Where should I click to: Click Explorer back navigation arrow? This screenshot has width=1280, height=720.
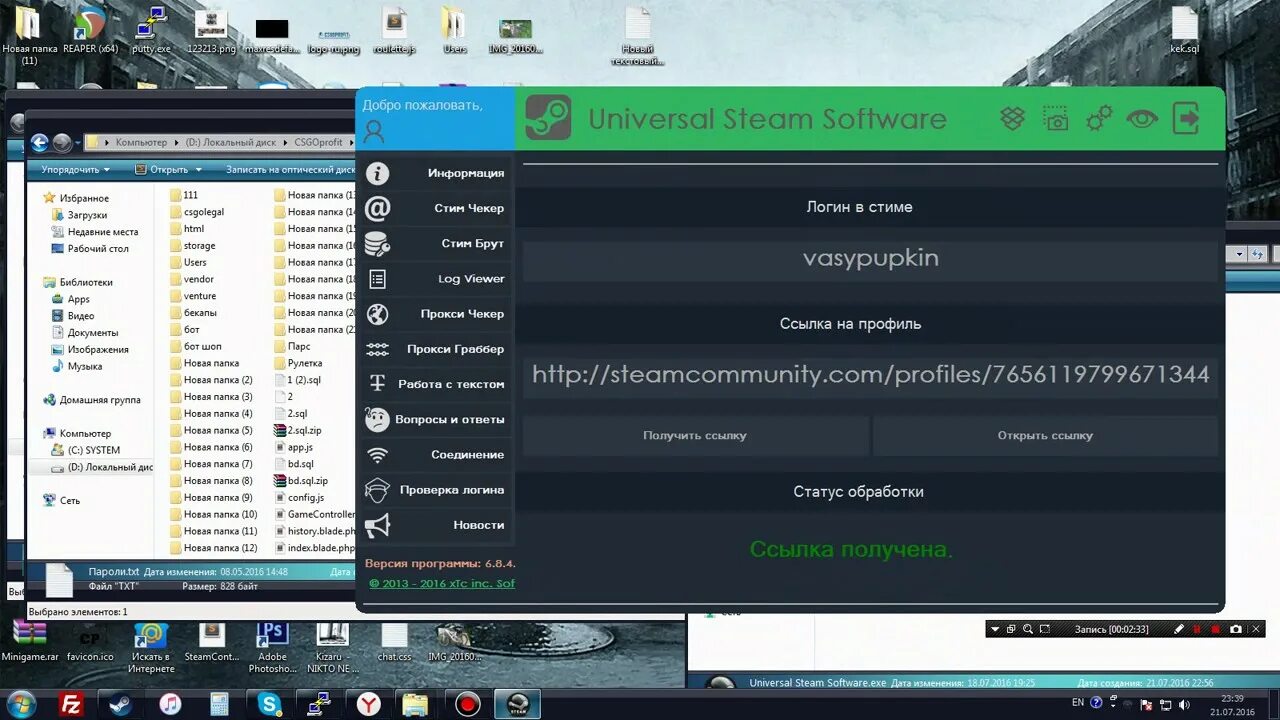coord(39,143)
